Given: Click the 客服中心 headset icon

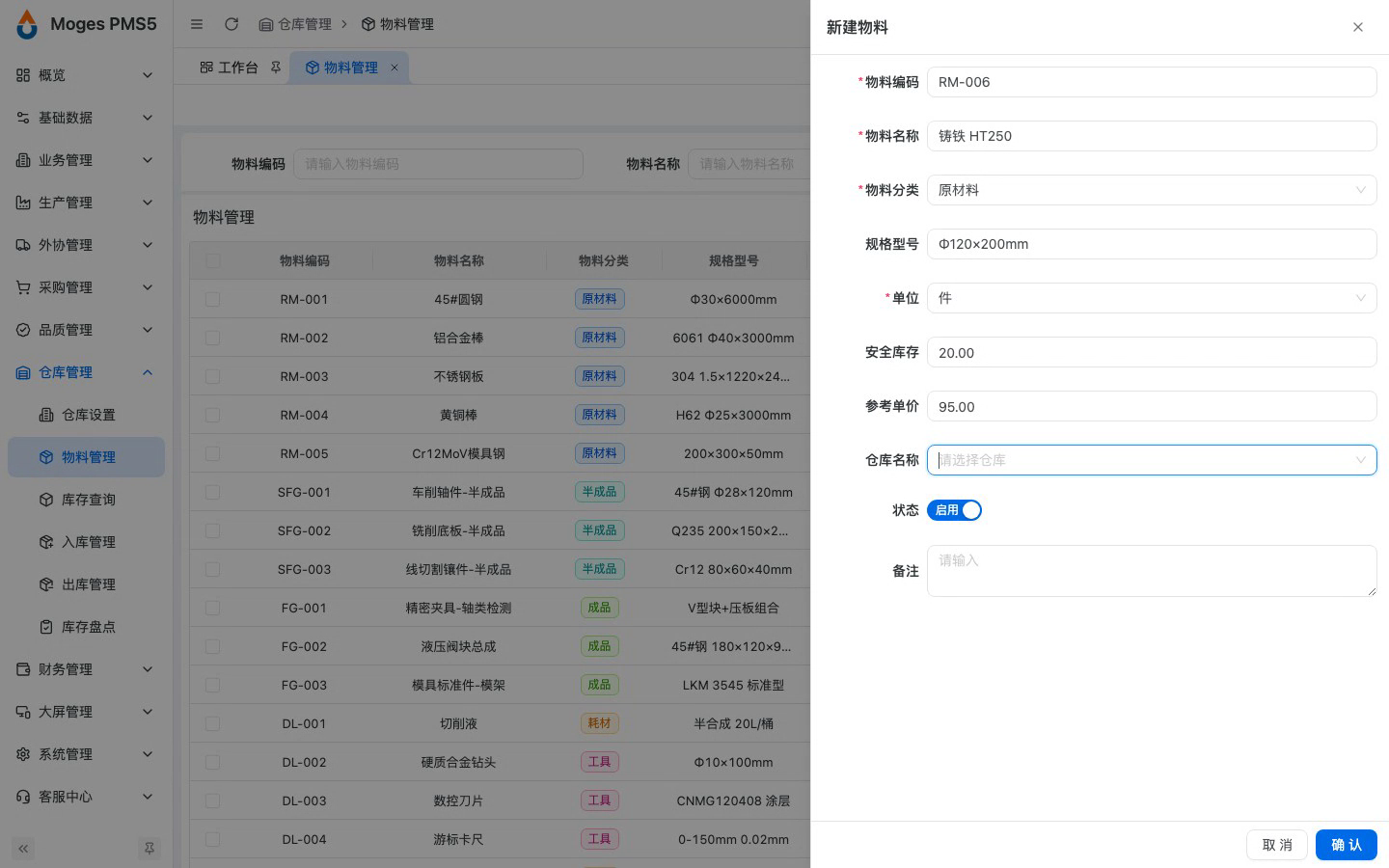Looking at the screenshot, I should (x=23, y=797).
